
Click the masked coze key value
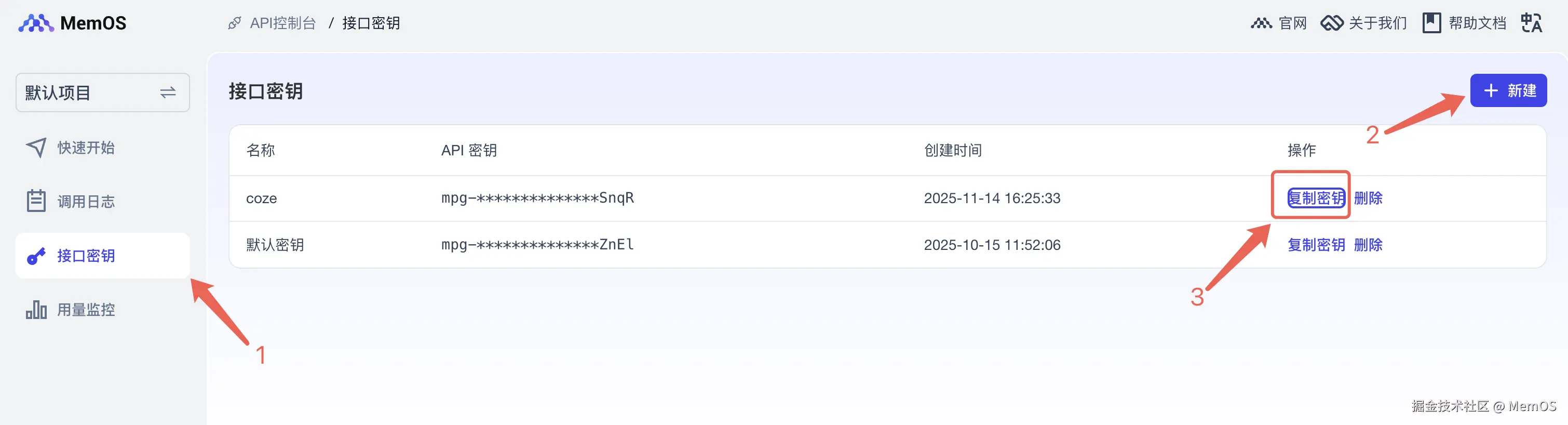(x=537, y=198)
